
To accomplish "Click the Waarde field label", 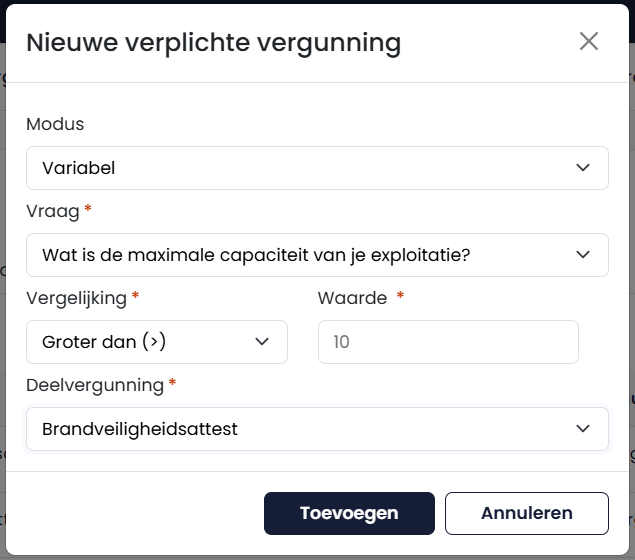I will coord(352,298).
